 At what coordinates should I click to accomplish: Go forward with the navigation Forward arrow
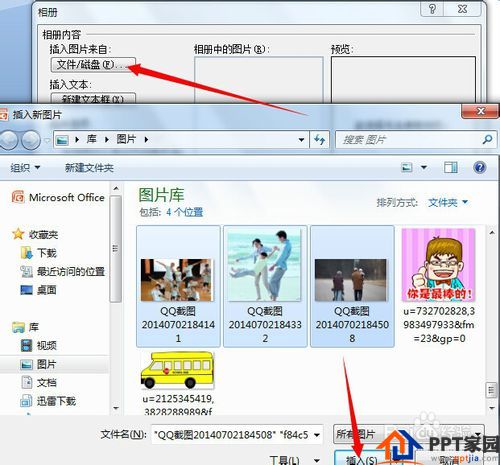click(31, 139)
